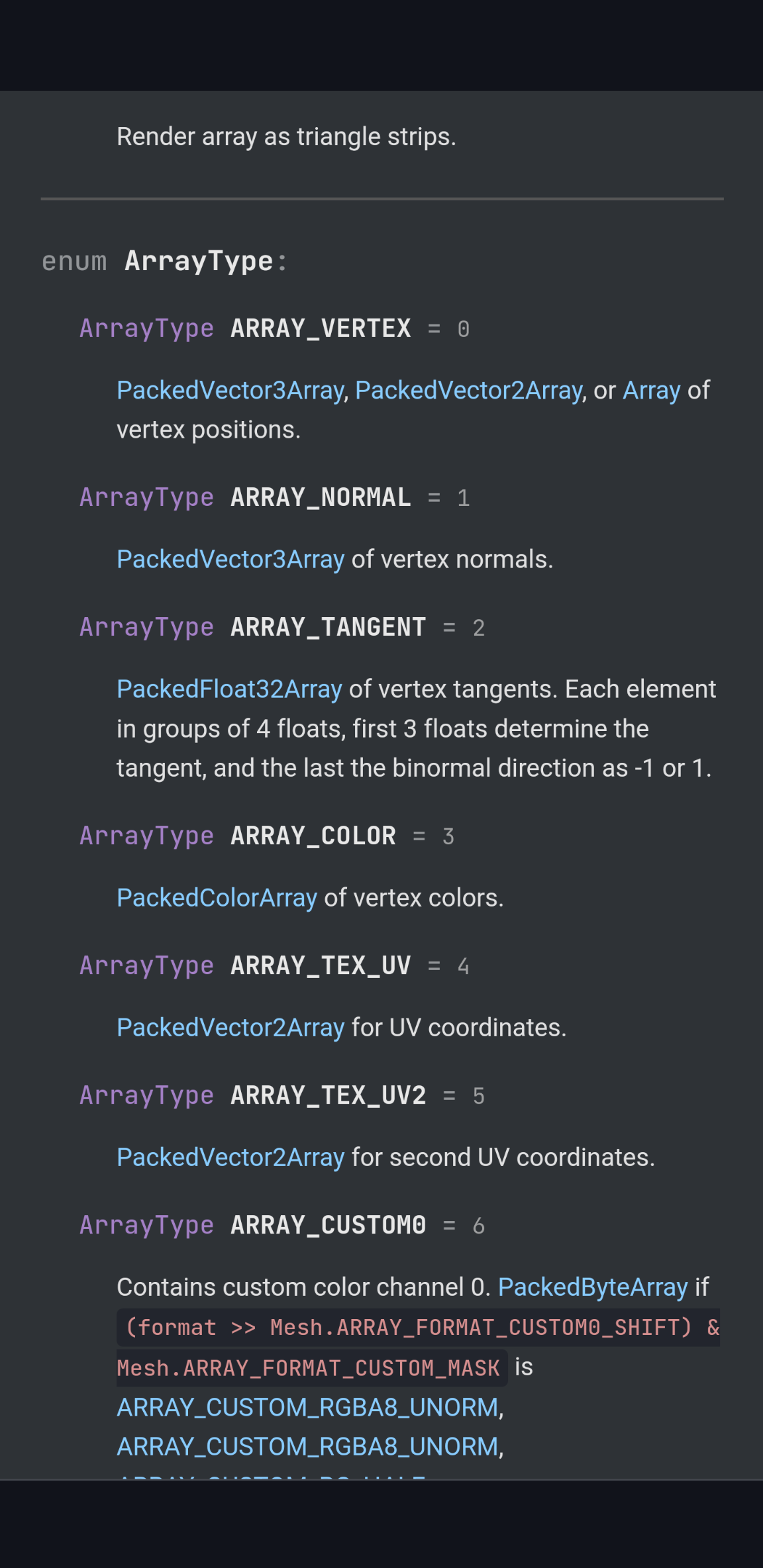Click the ARRAY_TEX_UV constant name

point(321,965)
